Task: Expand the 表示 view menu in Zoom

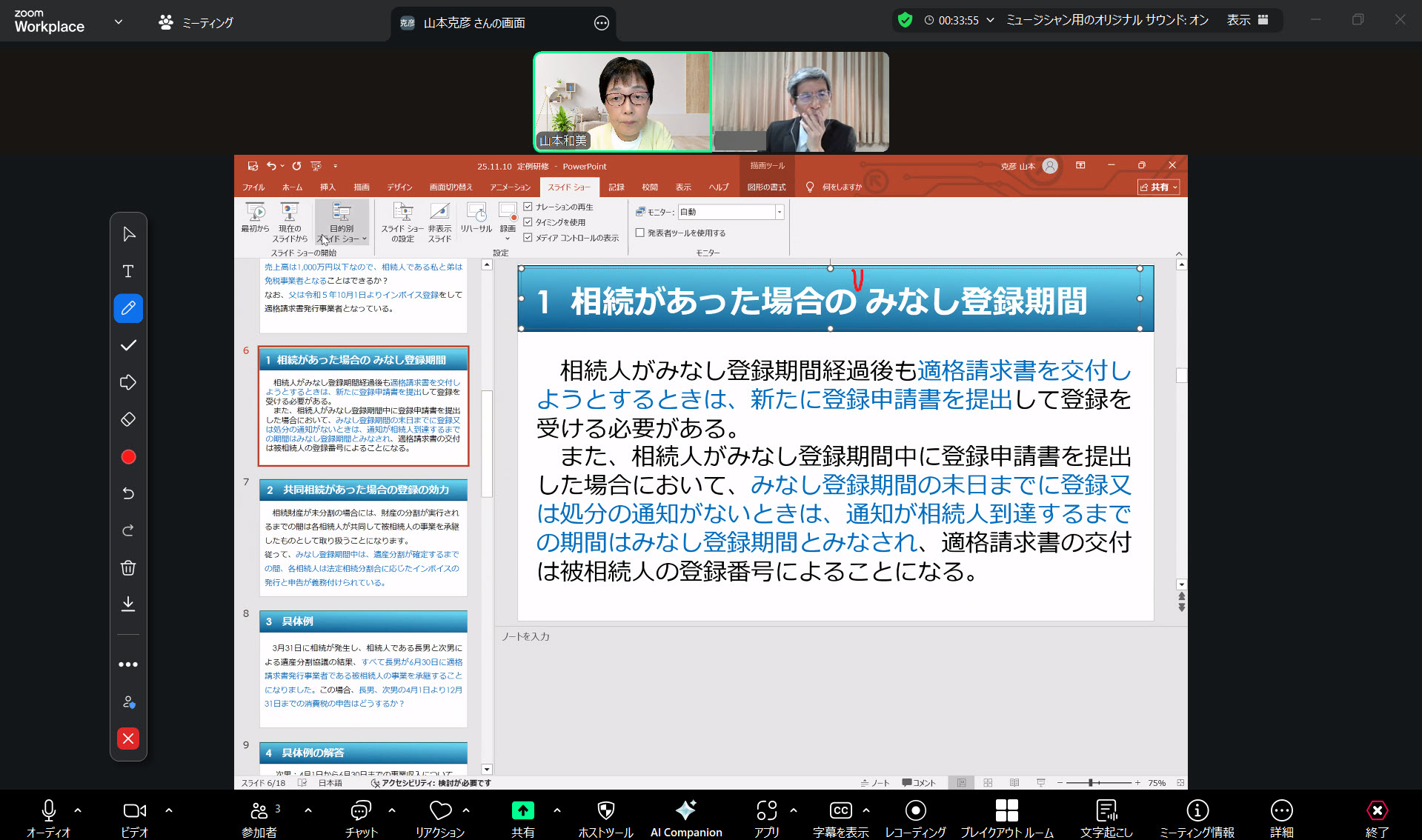Action: 1246,20
